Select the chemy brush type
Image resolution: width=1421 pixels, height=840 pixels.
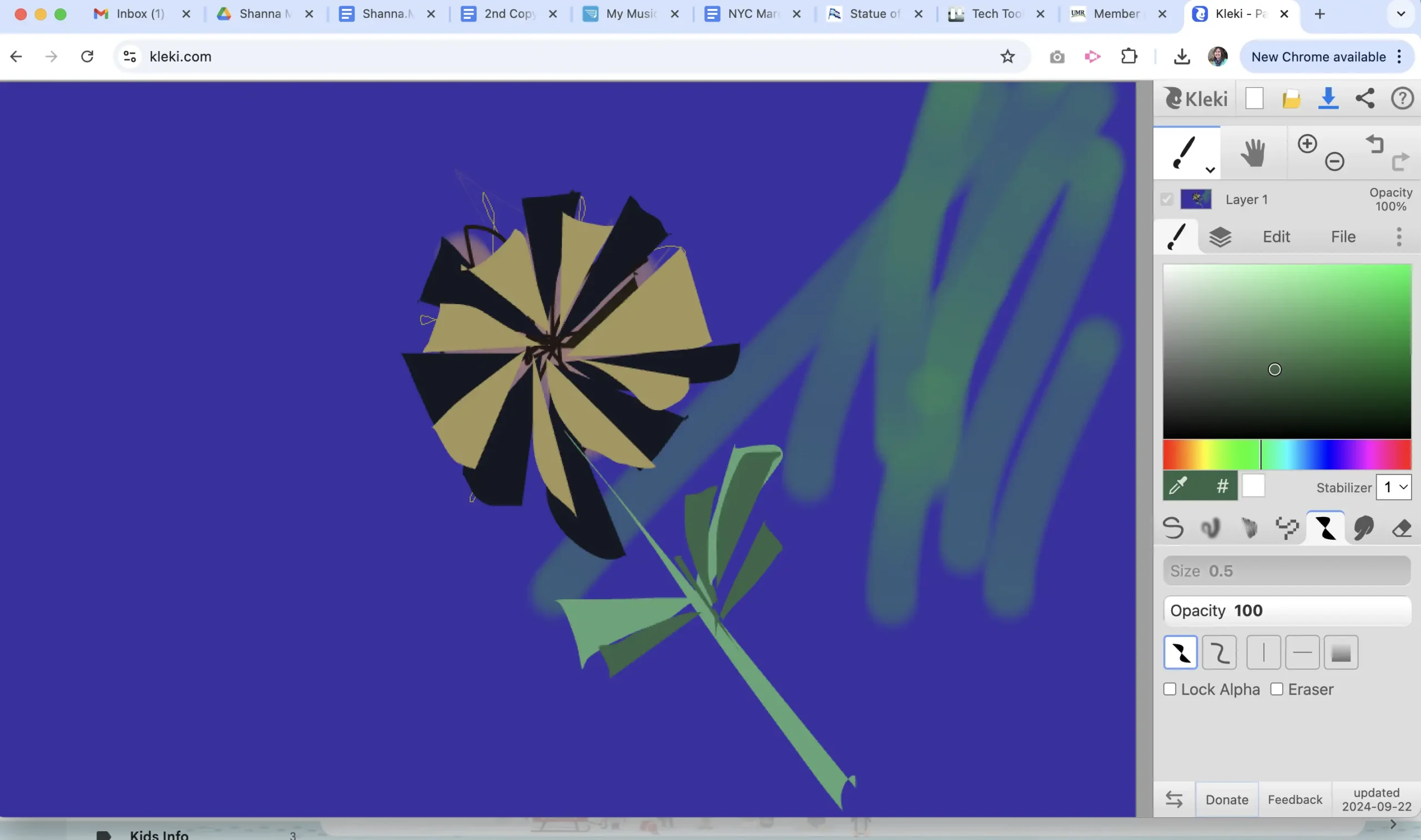(x=1326, y=528)
